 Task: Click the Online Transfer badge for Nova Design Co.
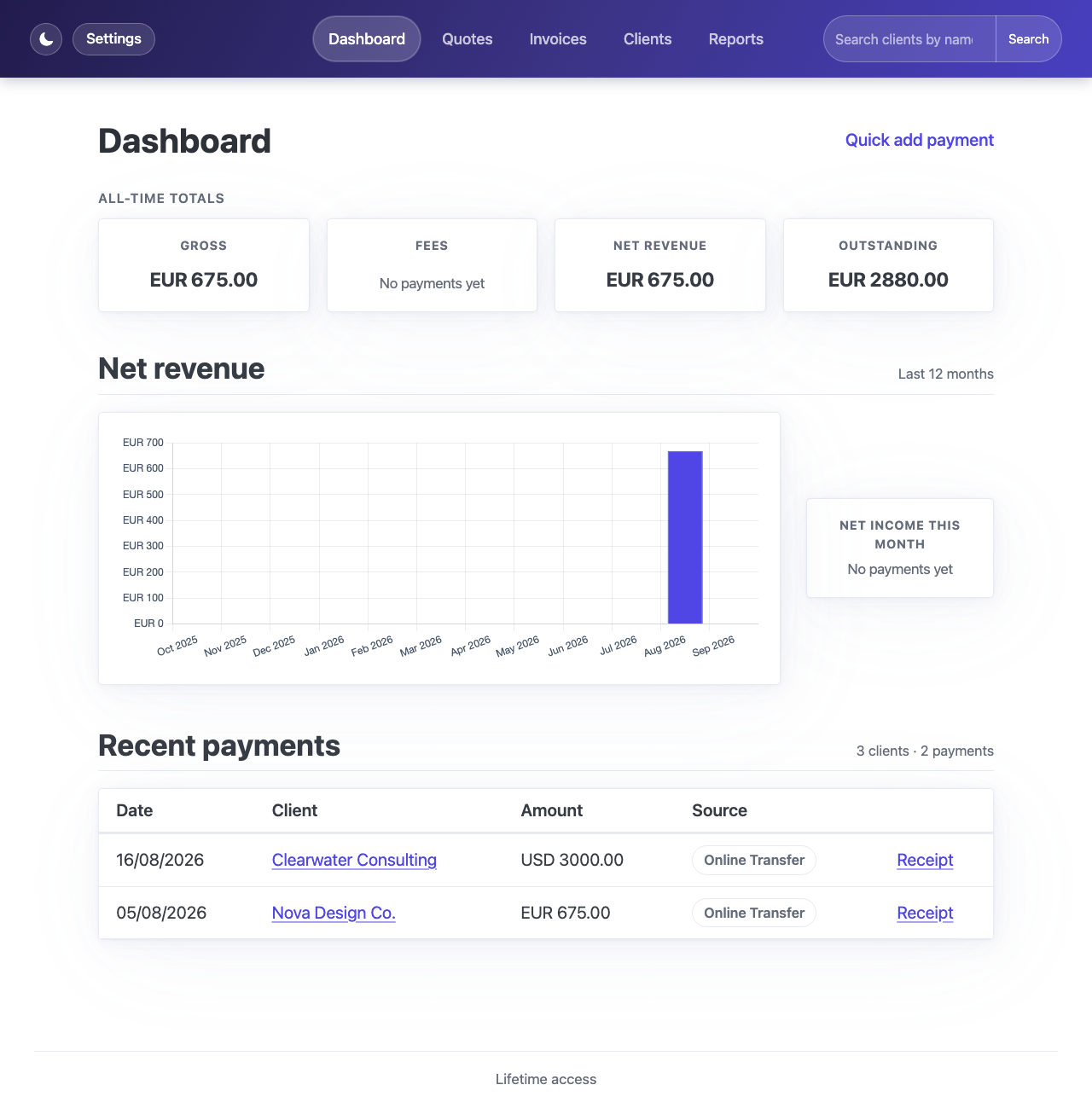[754, 913]
